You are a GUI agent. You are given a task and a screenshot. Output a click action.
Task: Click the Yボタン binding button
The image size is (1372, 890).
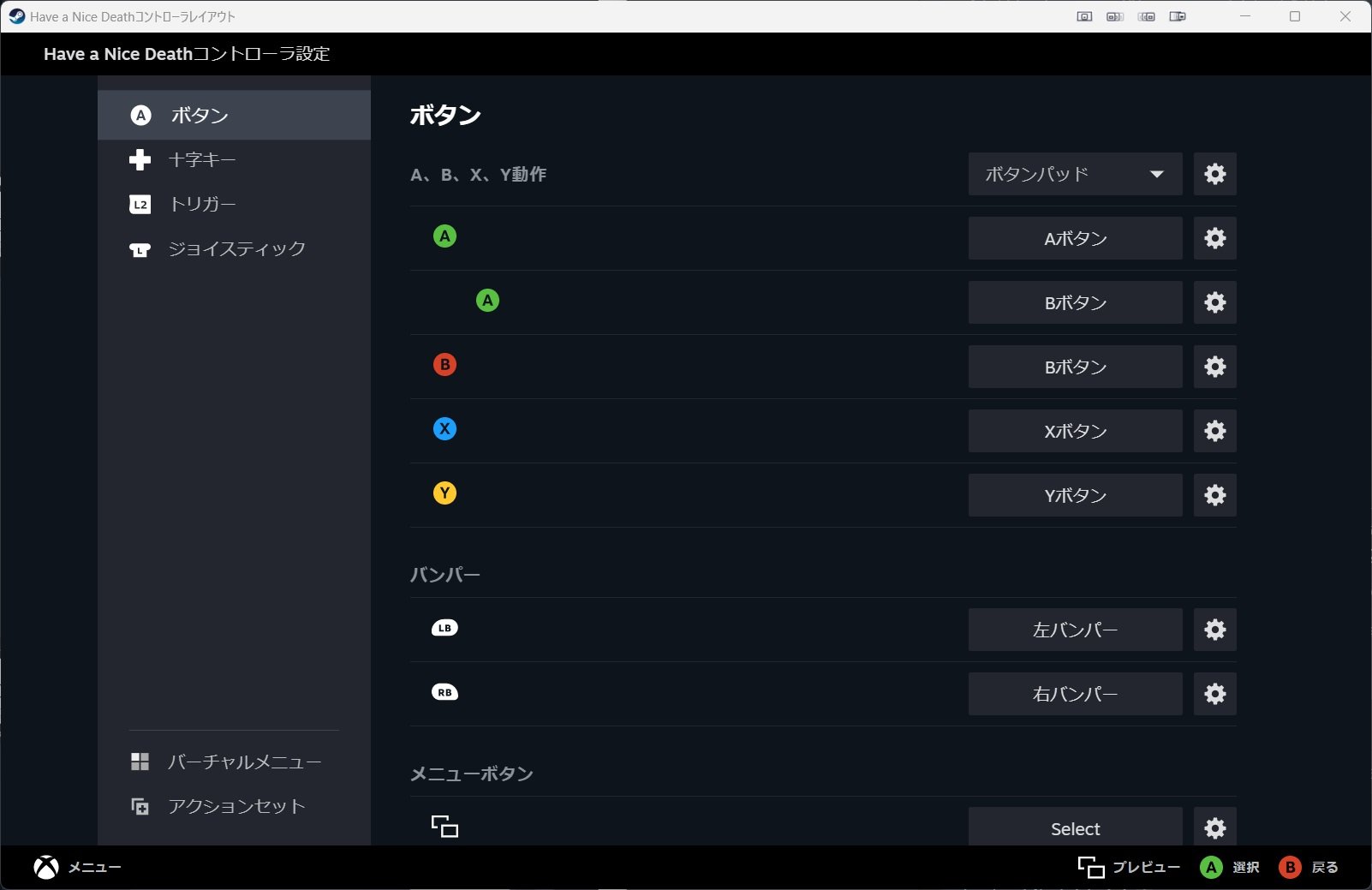1075,495
